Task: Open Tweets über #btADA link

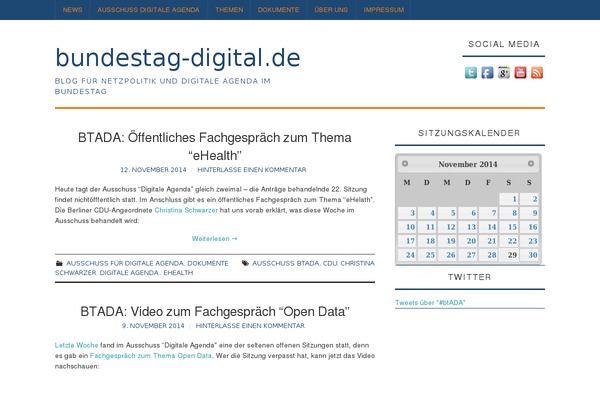Action: click(430, 302)
